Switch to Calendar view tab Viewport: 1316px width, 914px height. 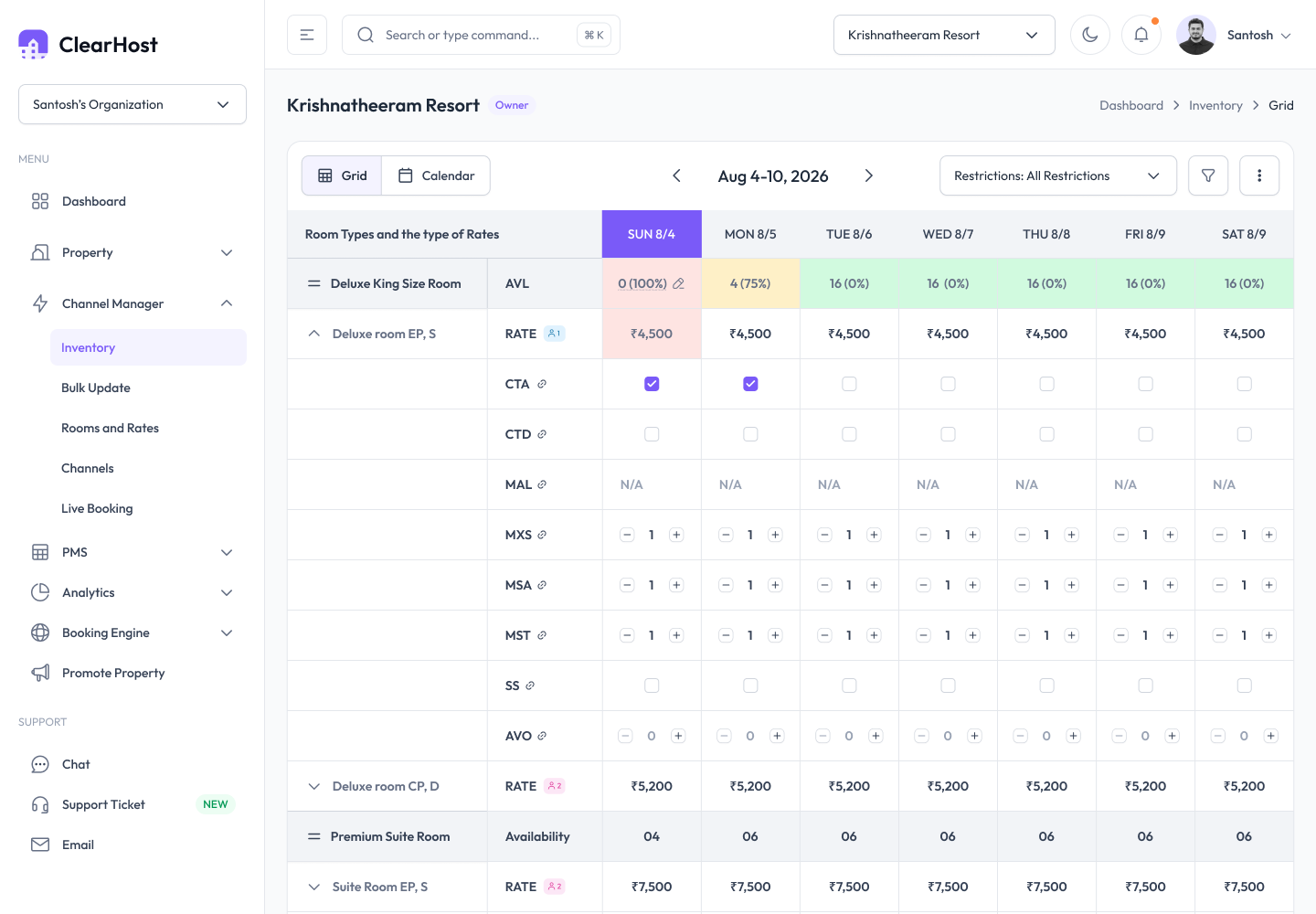click(436, 175)
